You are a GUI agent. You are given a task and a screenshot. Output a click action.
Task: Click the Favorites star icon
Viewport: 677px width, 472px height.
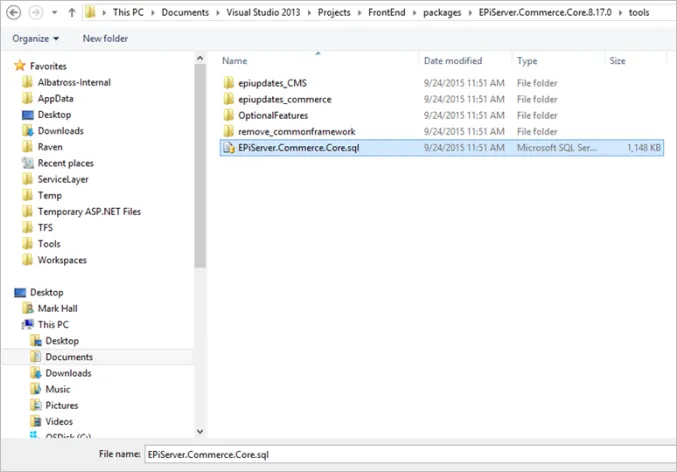coord(20,66)
